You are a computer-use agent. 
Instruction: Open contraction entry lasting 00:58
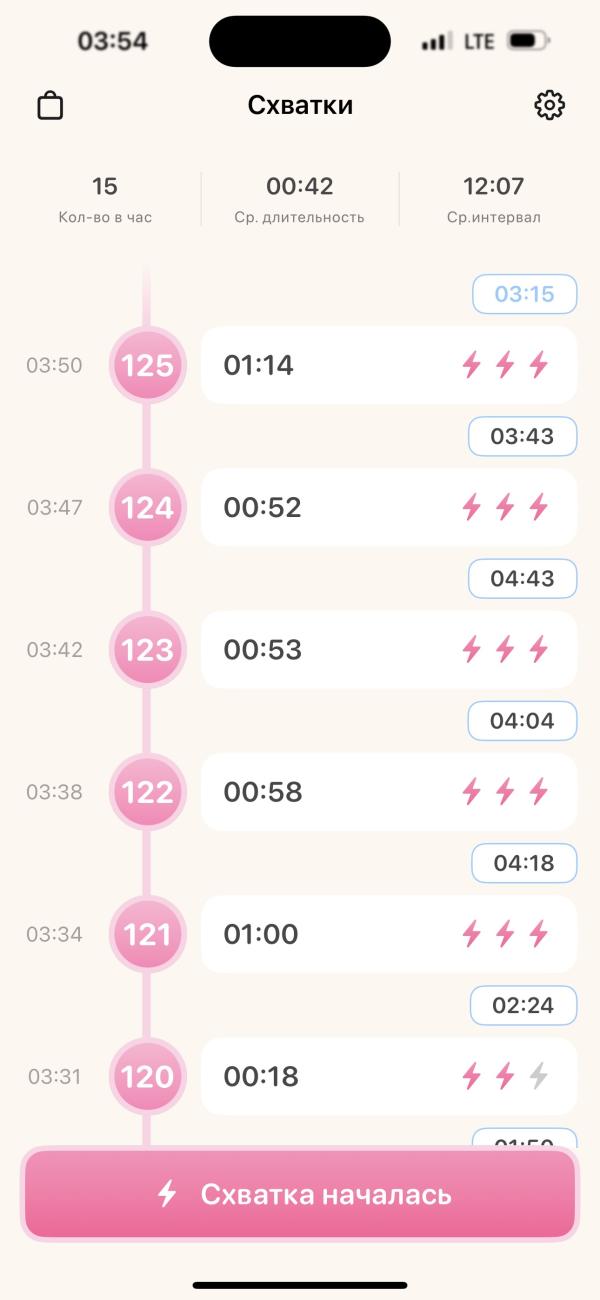tap(389, 792)
